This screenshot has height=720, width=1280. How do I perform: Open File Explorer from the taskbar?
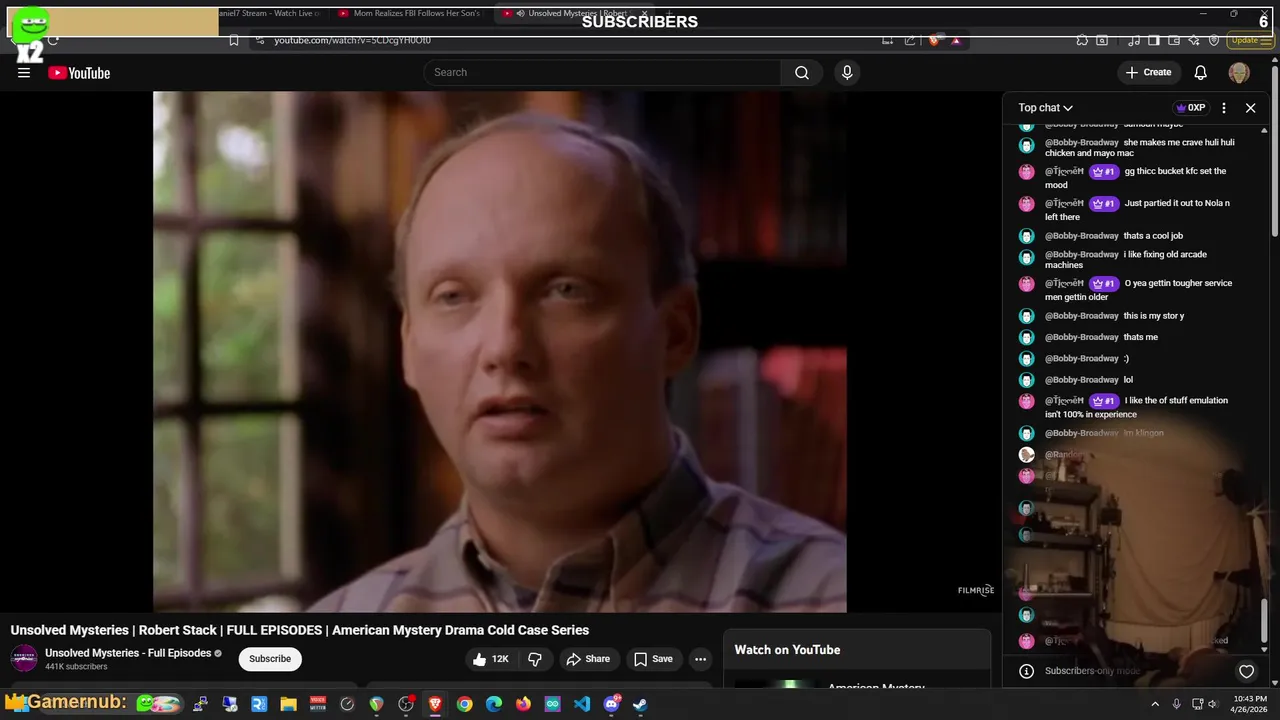[288, 704]
